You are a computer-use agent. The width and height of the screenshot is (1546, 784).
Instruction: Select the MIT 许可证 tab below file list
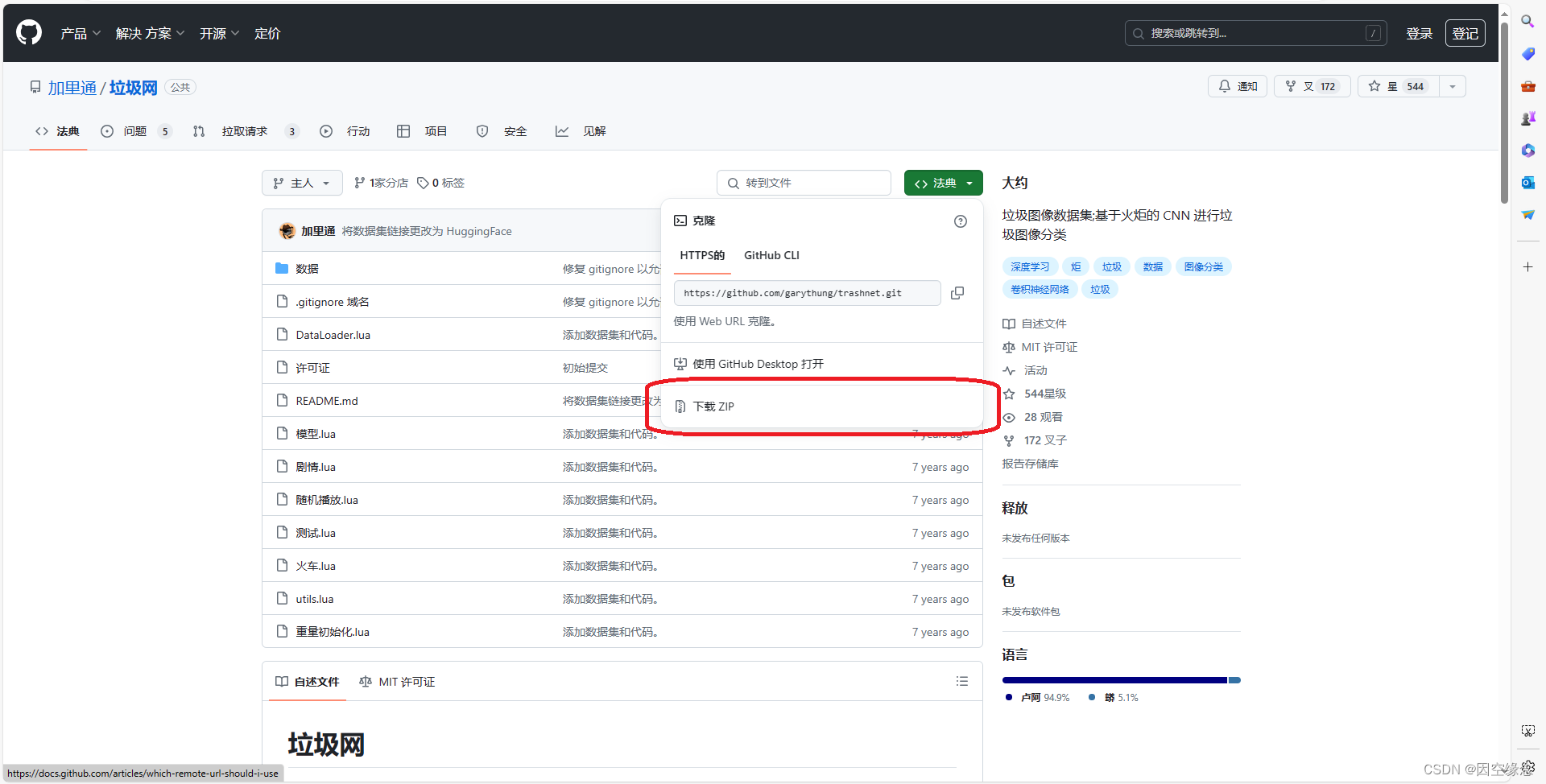(397, 682)
